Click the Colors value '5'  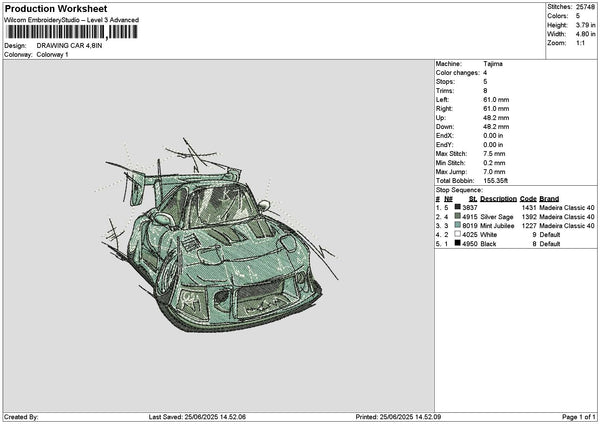578,16
